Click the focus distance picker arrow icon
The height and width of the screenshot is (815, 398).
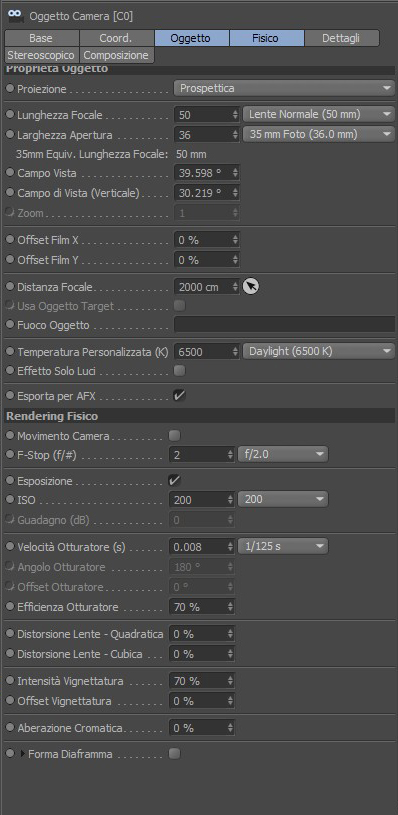[251, 286]
